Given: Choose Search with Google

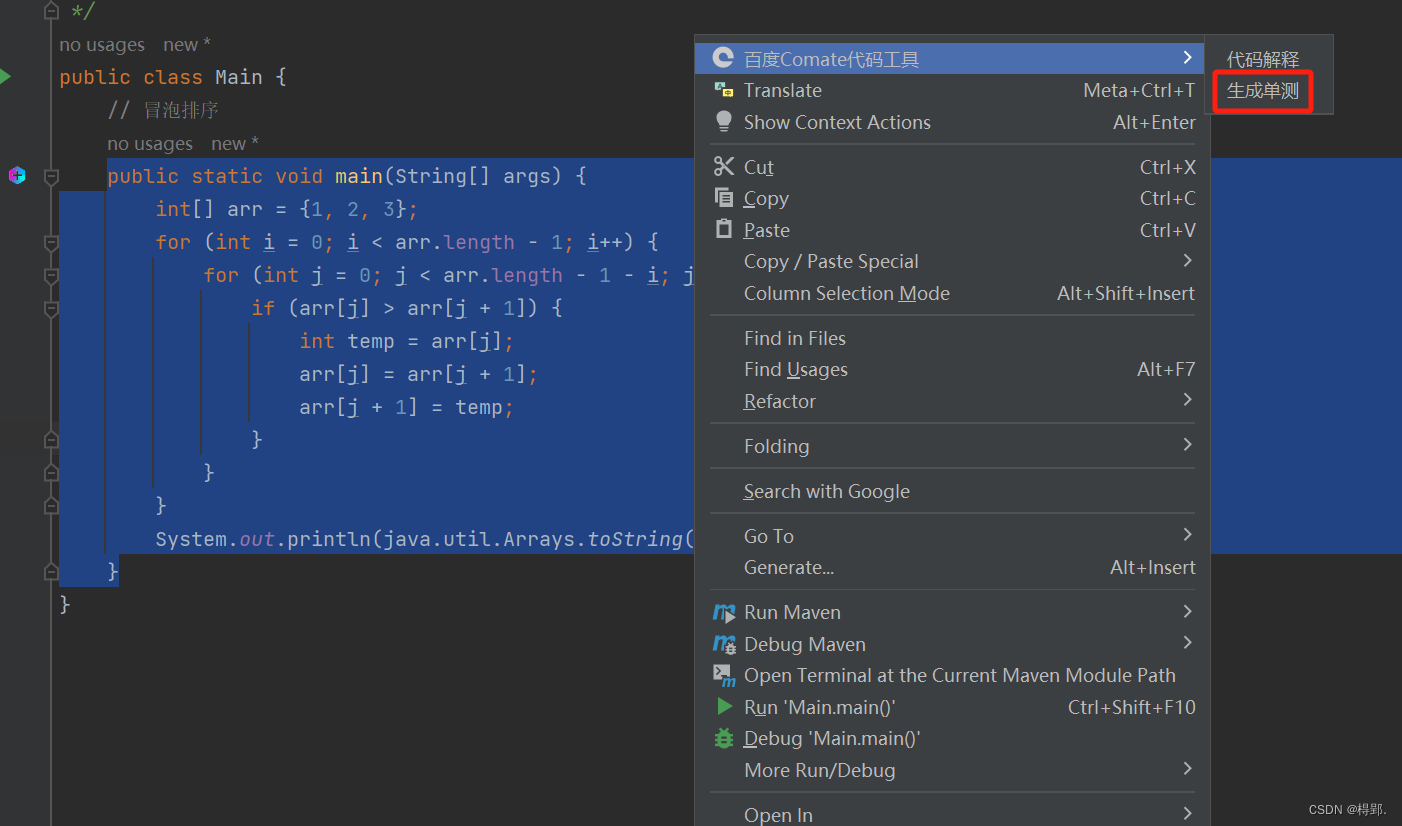Looking at the screenshot, I should point(953,491).
